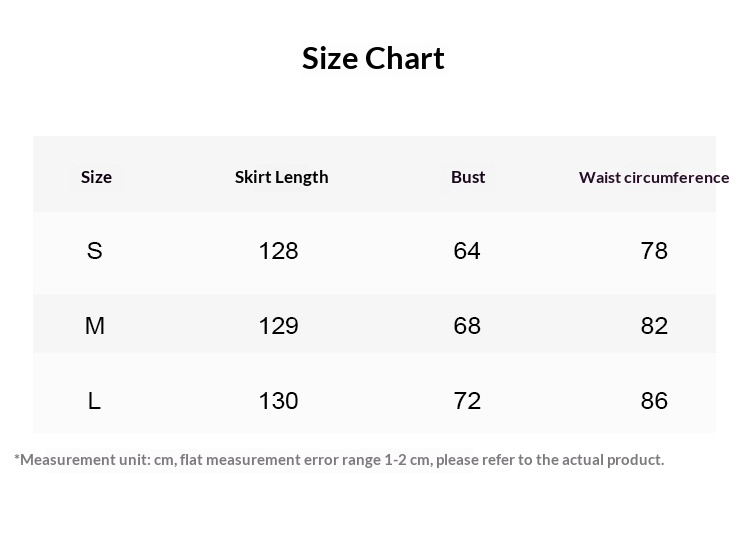
Task: Select waist circumference value 86
Action: coord(654,401)
